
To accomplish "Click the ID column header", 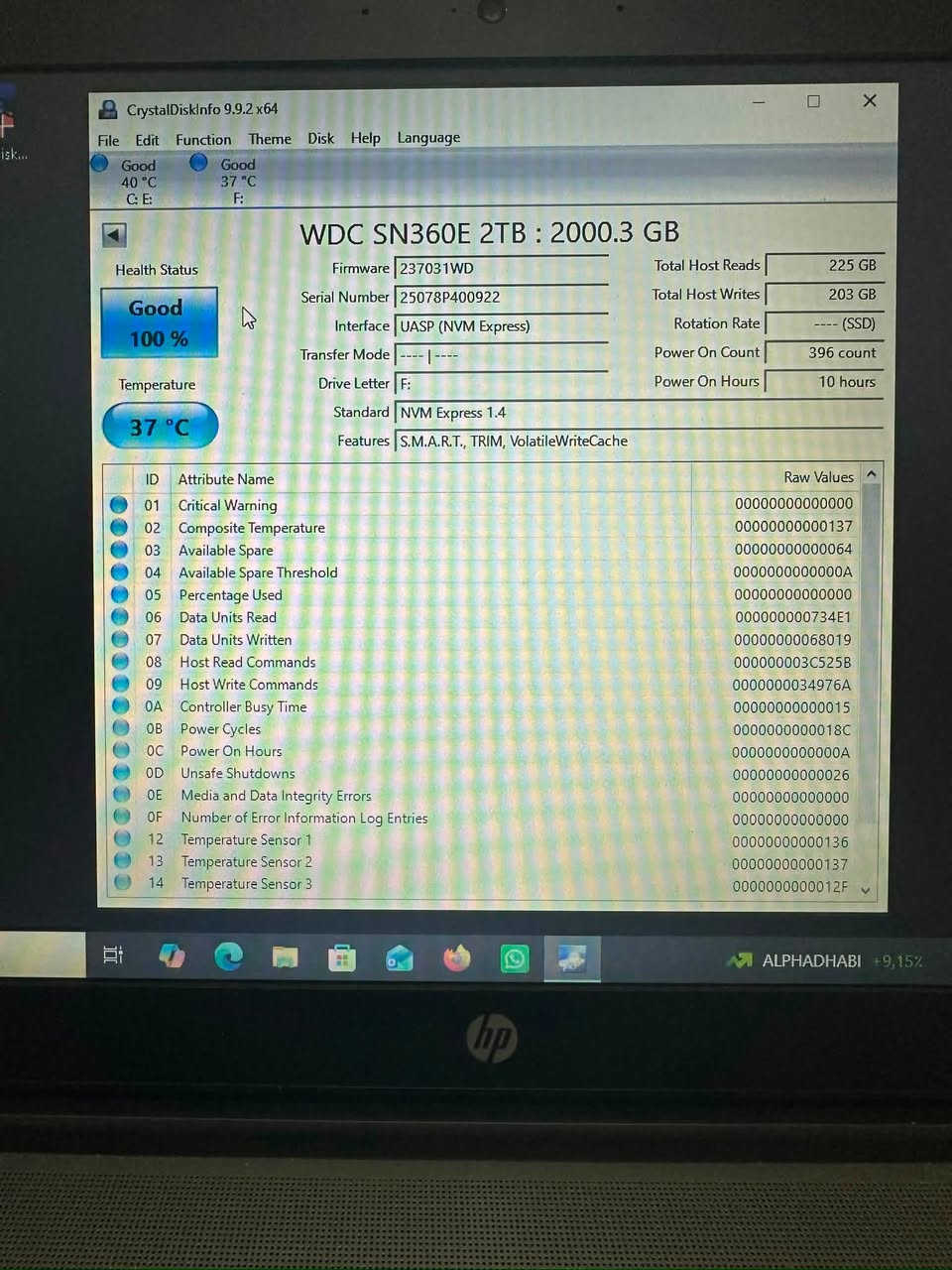I will 152,479.
